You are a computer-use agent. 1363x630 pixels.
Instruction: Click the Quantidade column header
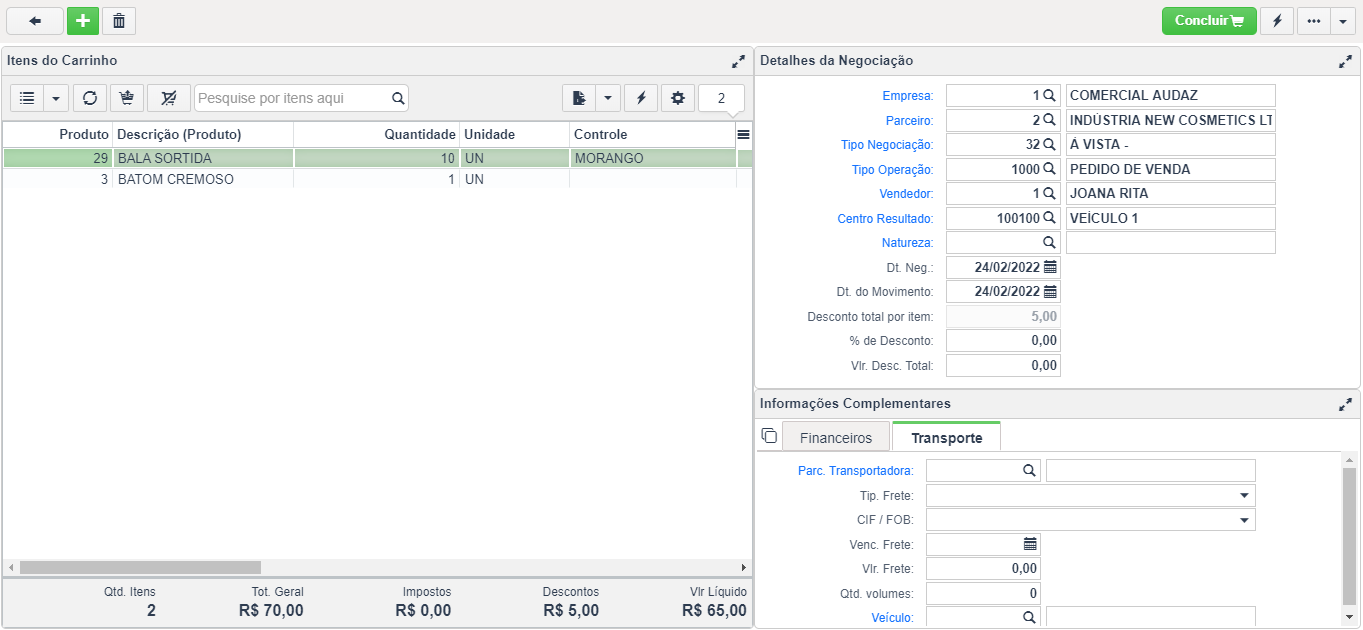(376, 134)
